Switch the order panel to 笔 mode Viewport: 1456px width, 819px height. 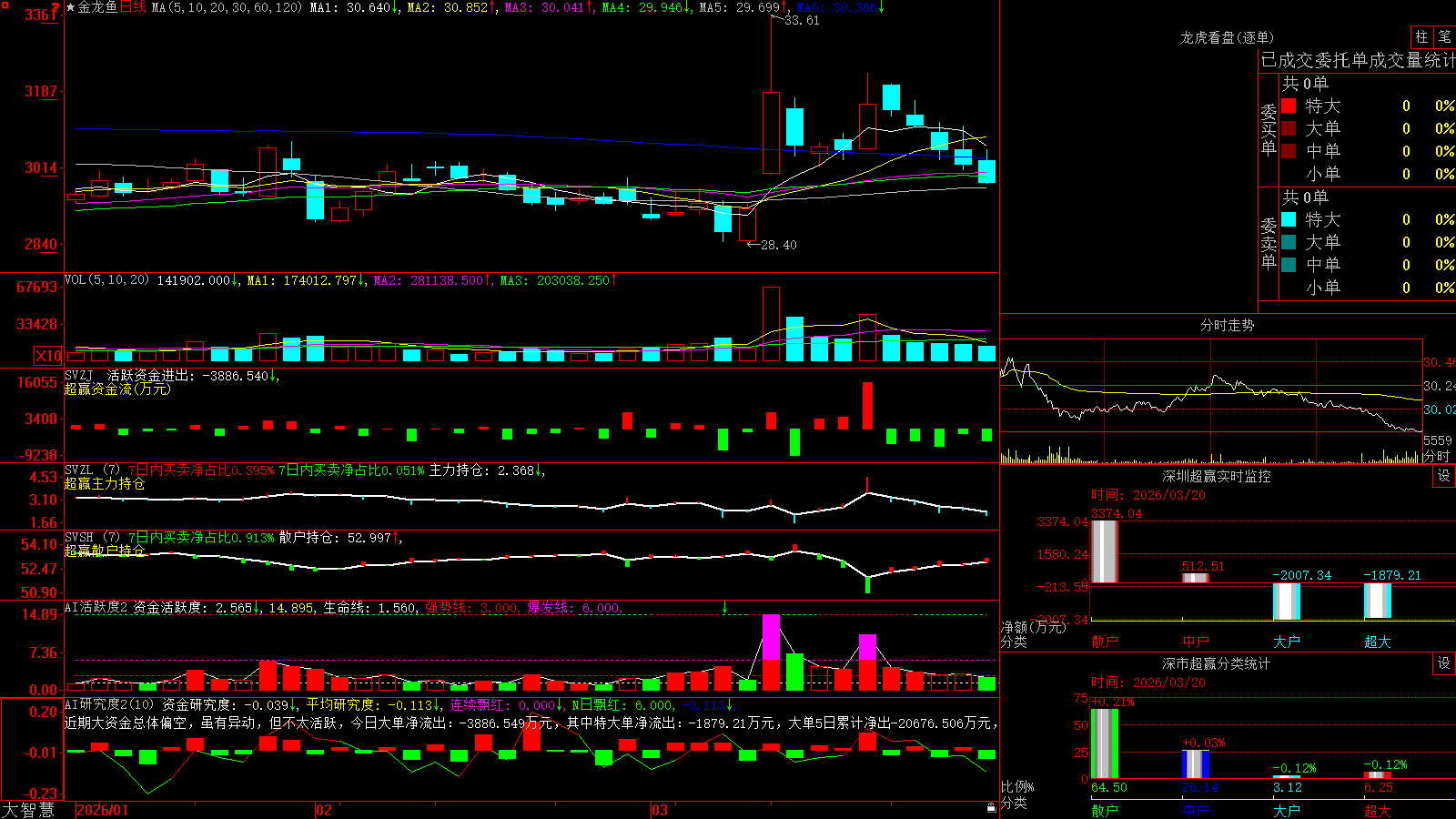click(x=1445, y=37)
